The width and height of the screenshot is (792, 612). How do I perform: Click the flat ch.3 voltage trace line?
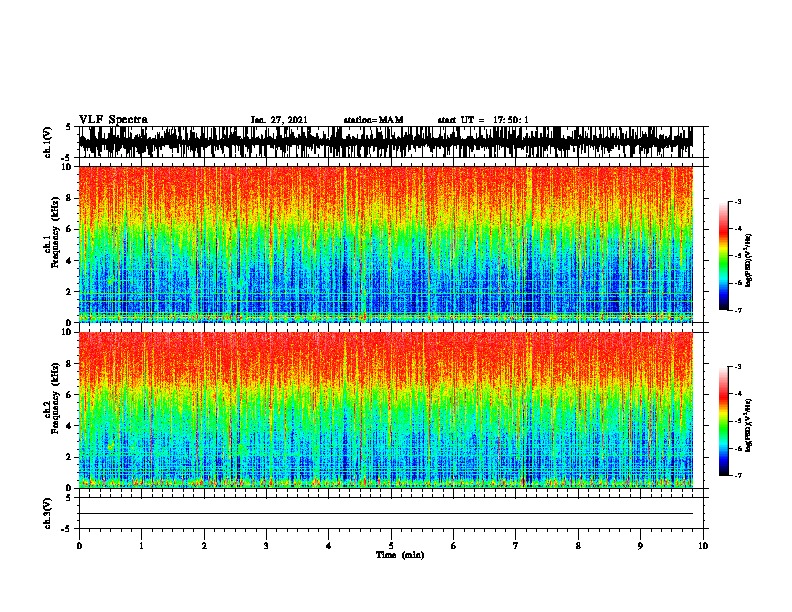pos(385,514)
